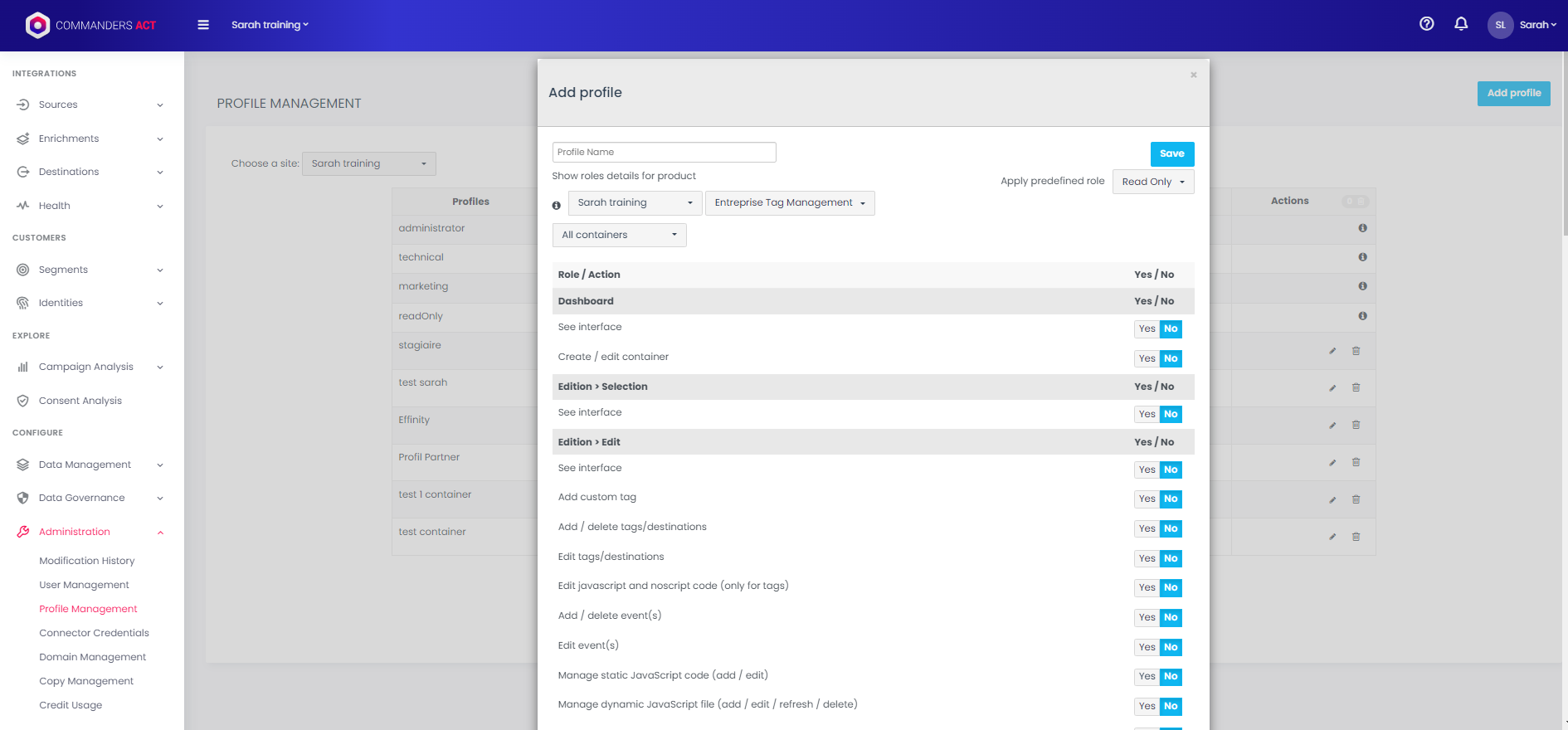Expand the All containers dropdown
1568x730 pixels.
[x=619, y=236]
